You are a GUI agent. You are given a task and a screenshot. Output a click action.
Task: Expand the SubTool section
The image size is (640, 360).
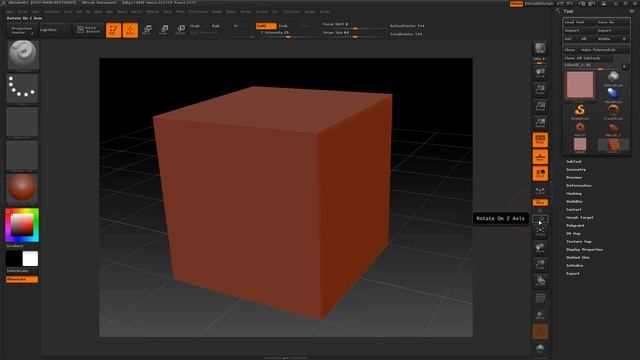click(x=573, y=162)
